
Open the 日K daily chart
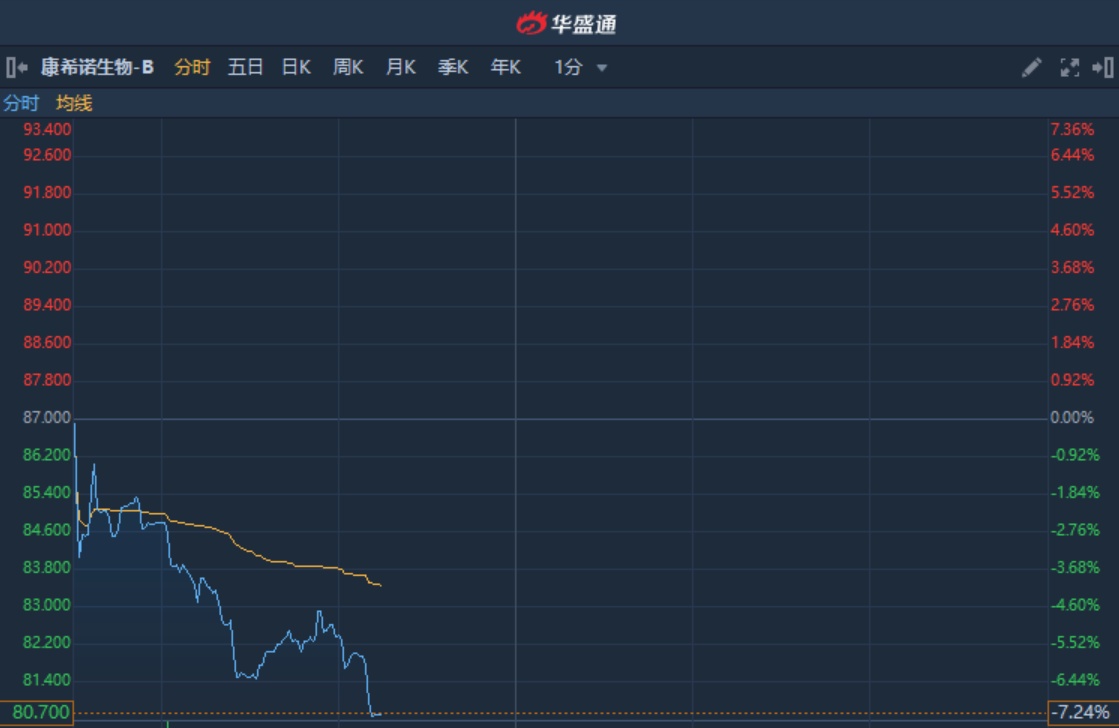296,68
